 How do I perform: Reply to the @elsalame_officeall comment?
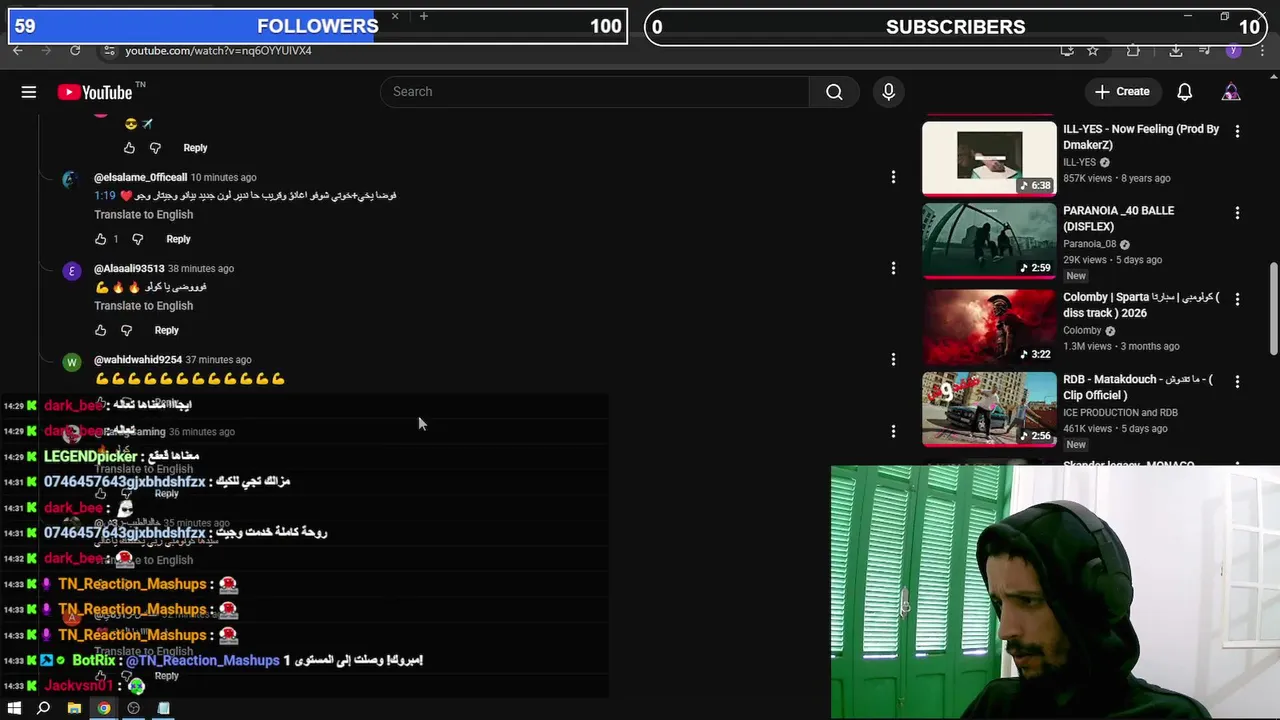click(x=178, y=239)
